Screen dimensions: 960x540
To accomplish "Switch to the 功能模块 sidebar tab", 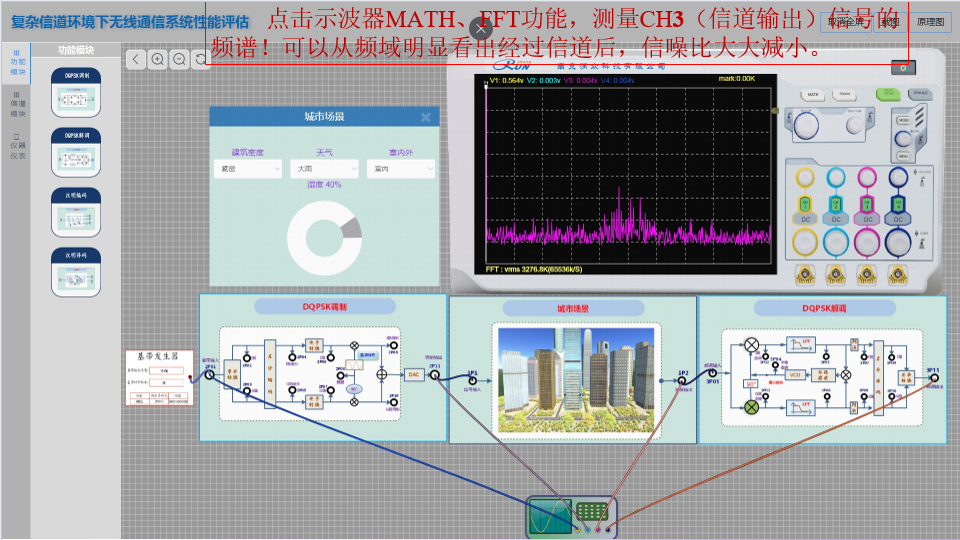I will (x=16, y=63).
